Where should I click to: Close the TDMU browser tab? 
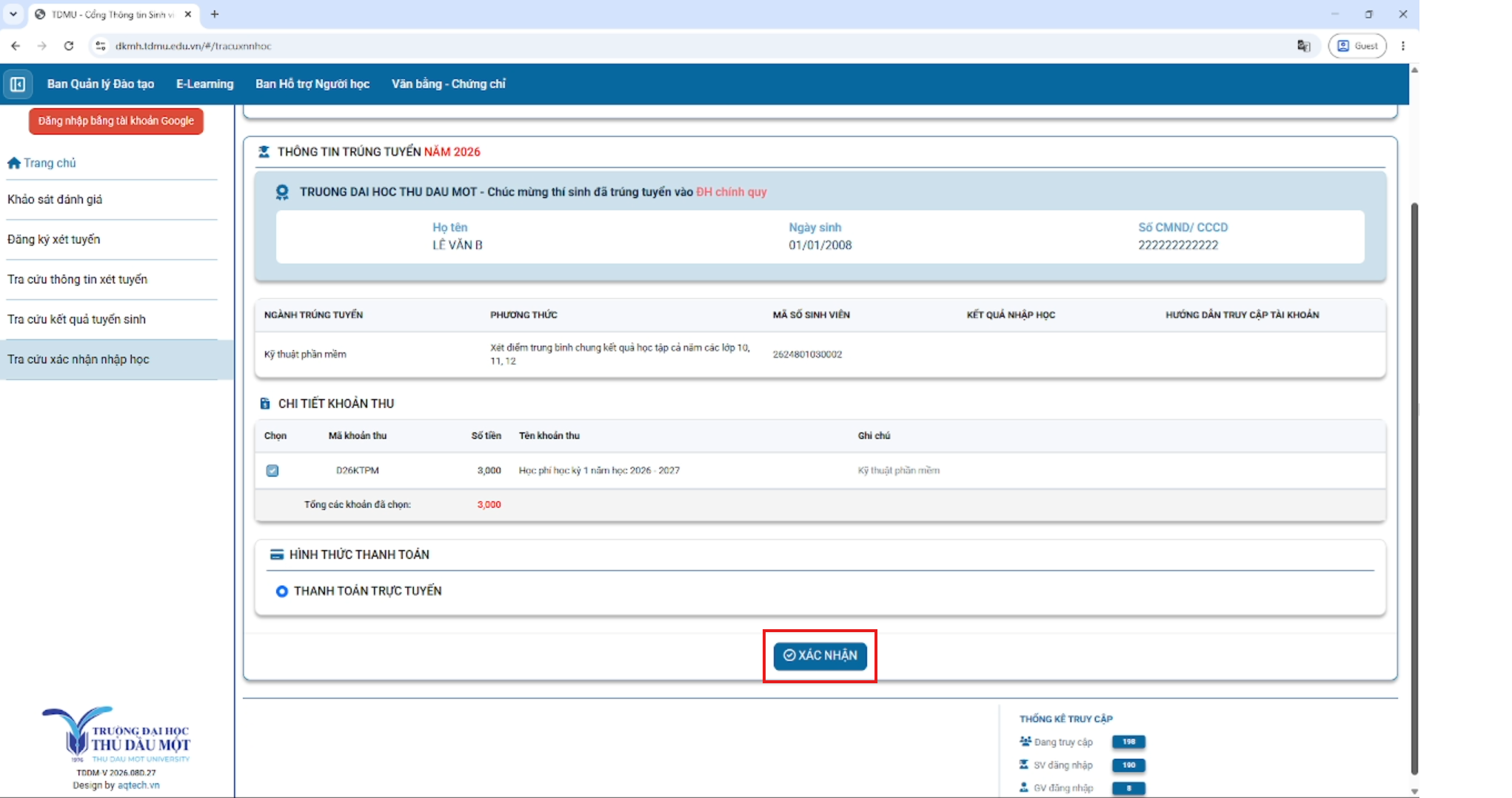[x=188, y=14]
